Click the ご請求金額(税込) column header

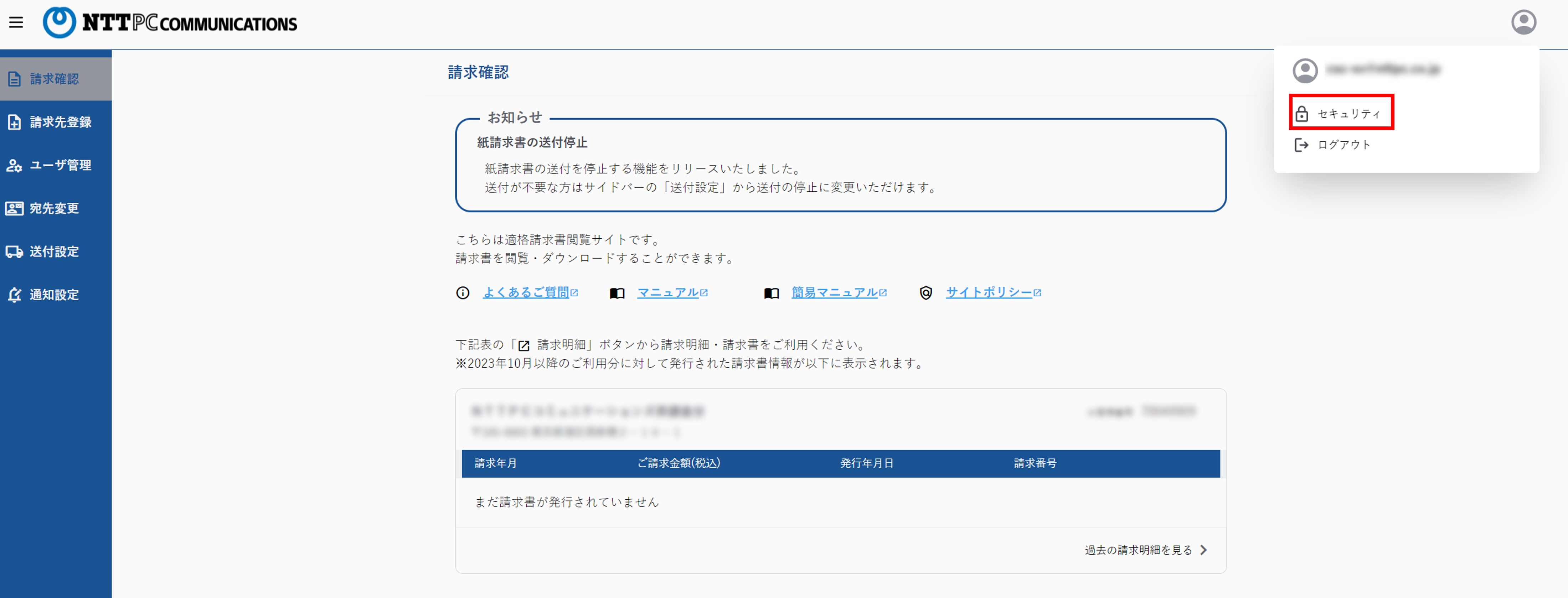679,464
